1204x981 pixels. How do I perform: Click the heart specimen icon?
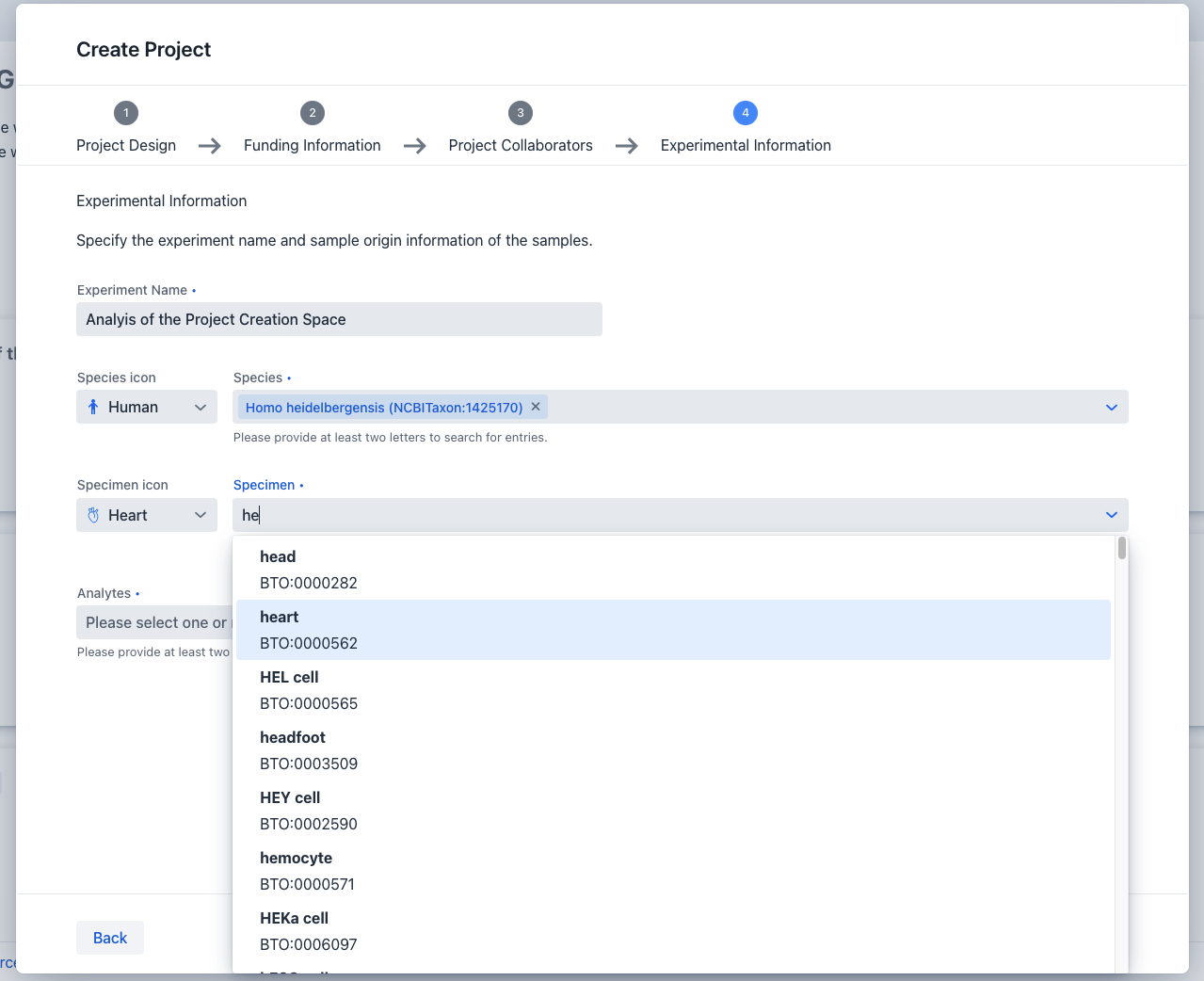pos(93,515)
